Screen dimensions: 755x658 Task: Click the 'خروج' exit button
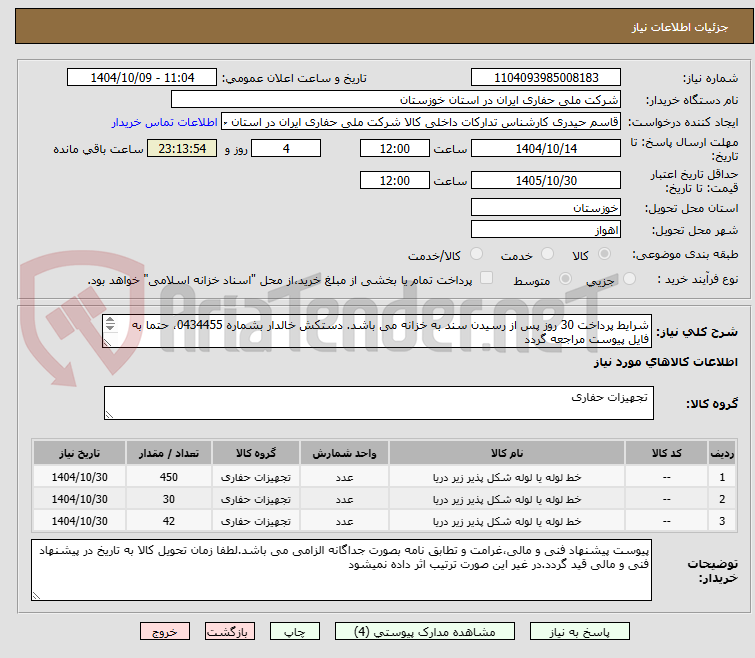point(165,632)
